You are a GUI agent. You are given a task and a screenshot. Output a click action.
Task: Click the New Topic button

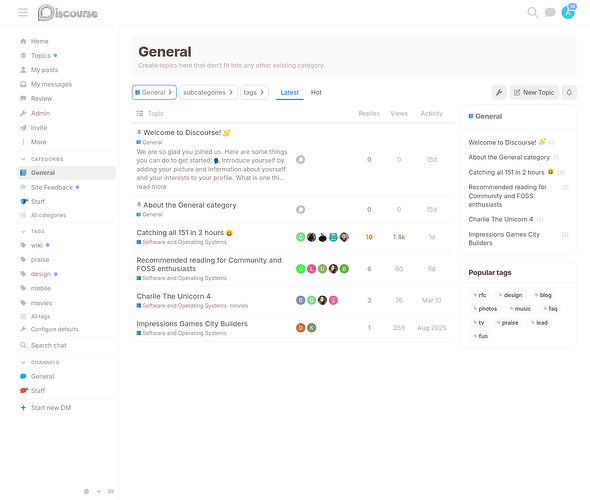pos(534,93)
